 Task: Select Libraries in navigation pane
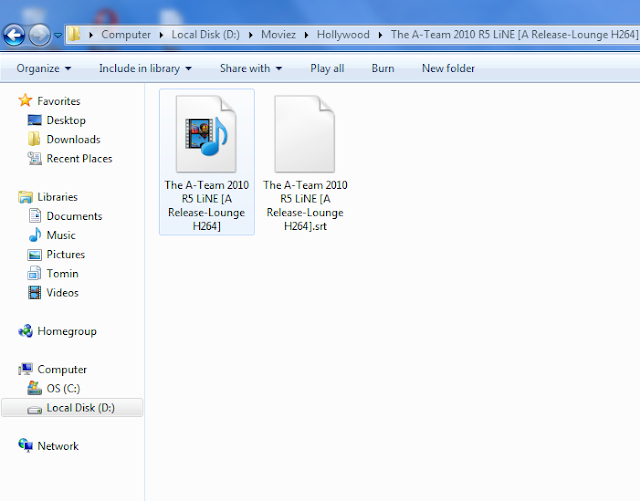[x=57, y=197]
